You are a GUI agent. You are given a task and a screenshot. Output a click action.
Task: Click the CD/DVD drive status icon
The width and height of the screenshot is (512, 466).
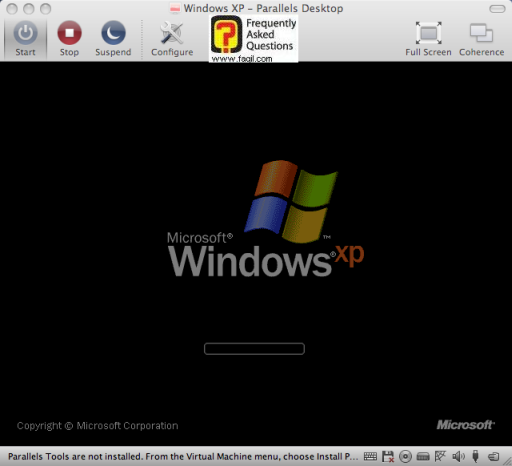click(405, 456)
